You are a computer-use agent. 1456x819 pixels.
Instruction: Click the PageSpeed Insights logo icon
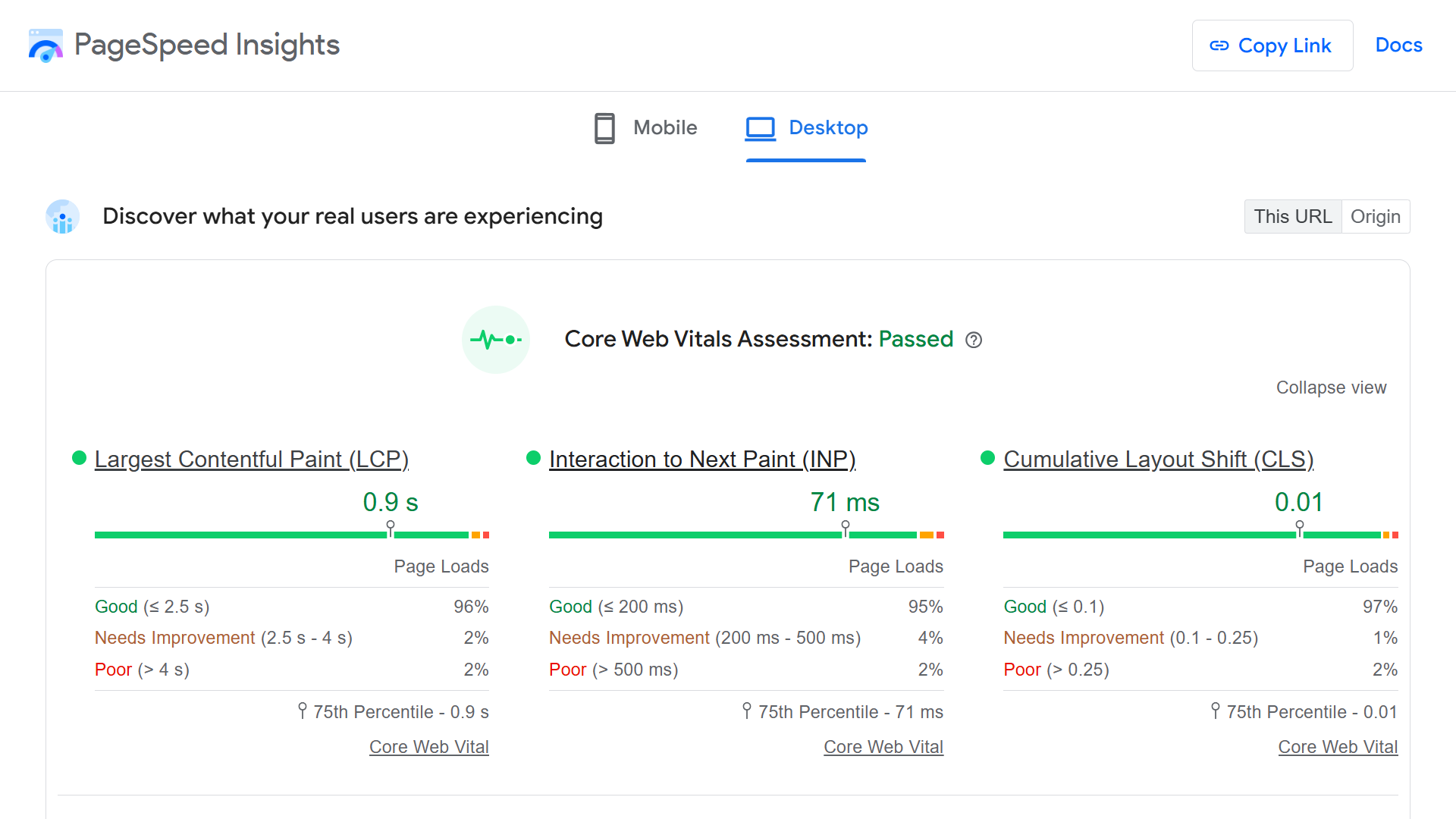tap(45, 45)
